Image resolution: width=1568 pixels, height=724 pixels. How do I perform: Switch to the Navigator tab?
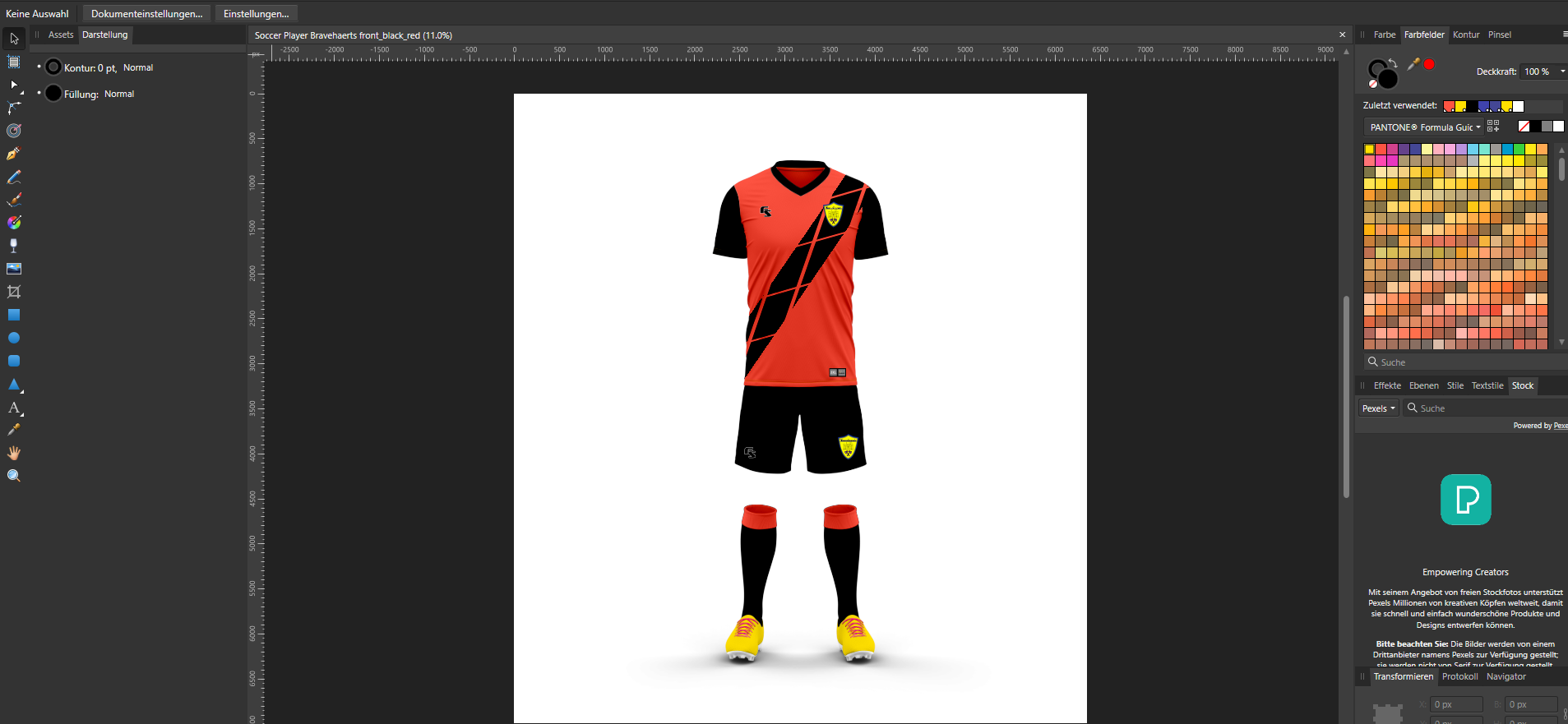click(1506, 676)
